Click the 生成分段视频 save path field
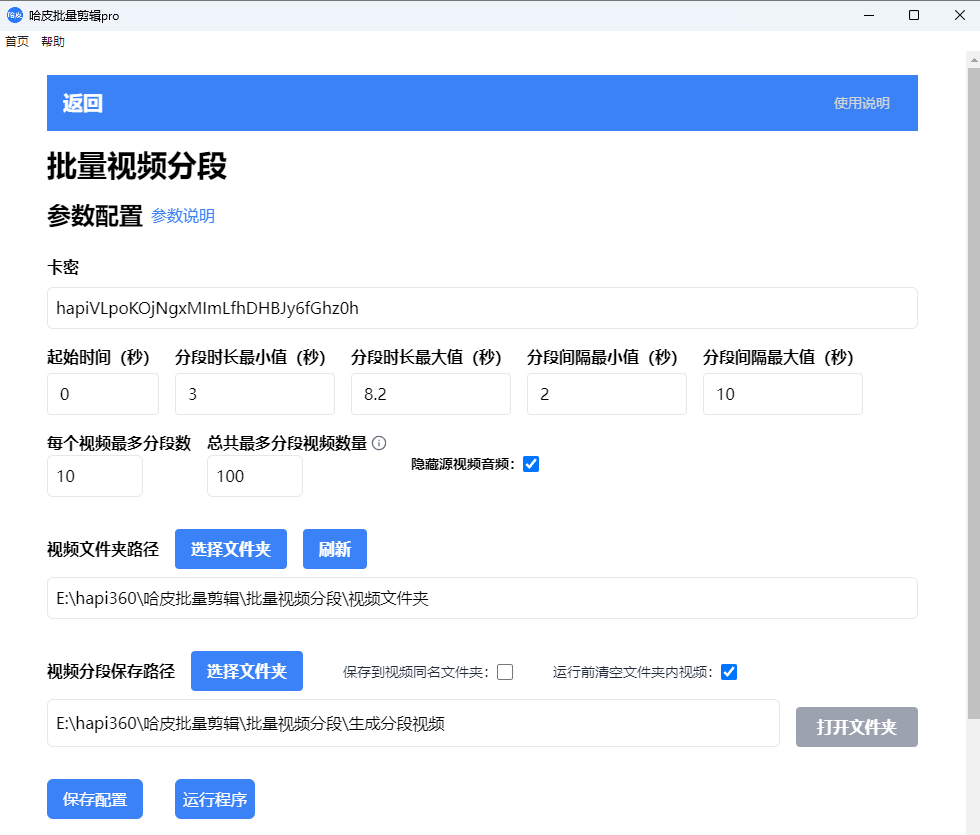The width and height of the screenshot is (980, 835). [x=413, y=723]
